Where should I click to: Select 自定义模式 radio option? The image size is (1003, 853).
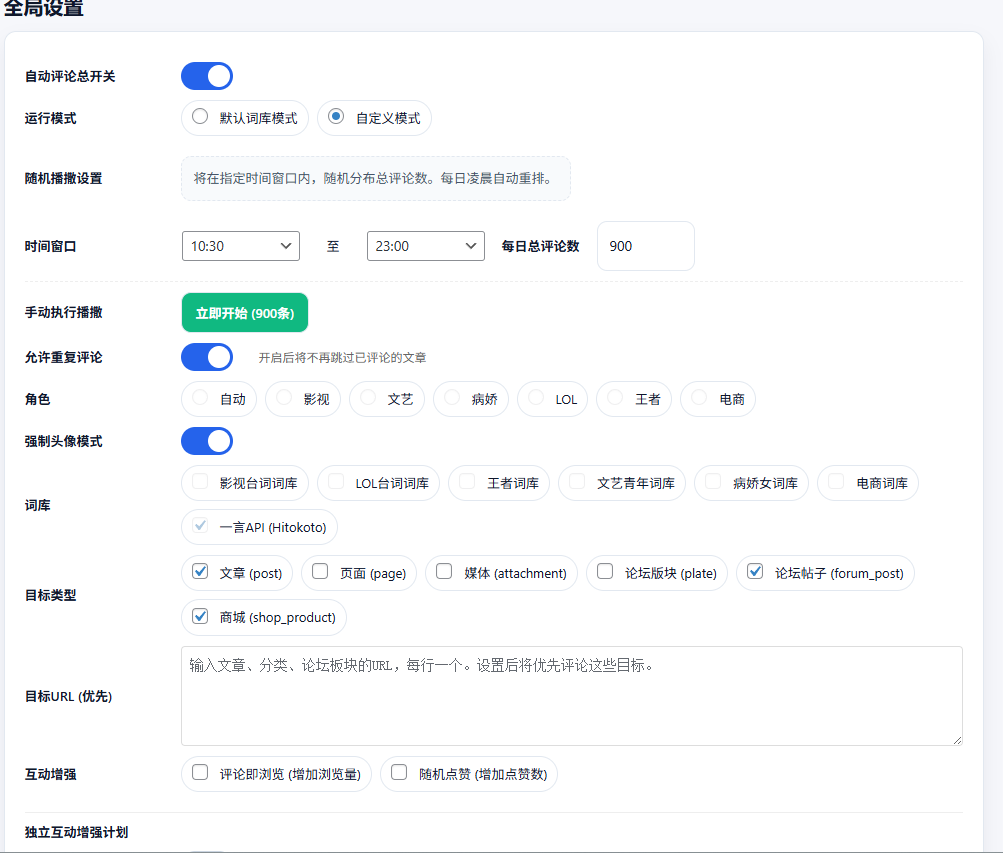336,117
